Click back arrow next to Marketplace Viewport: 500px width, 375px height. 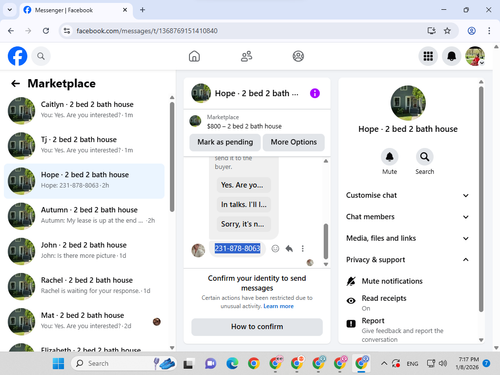(16, 83)
